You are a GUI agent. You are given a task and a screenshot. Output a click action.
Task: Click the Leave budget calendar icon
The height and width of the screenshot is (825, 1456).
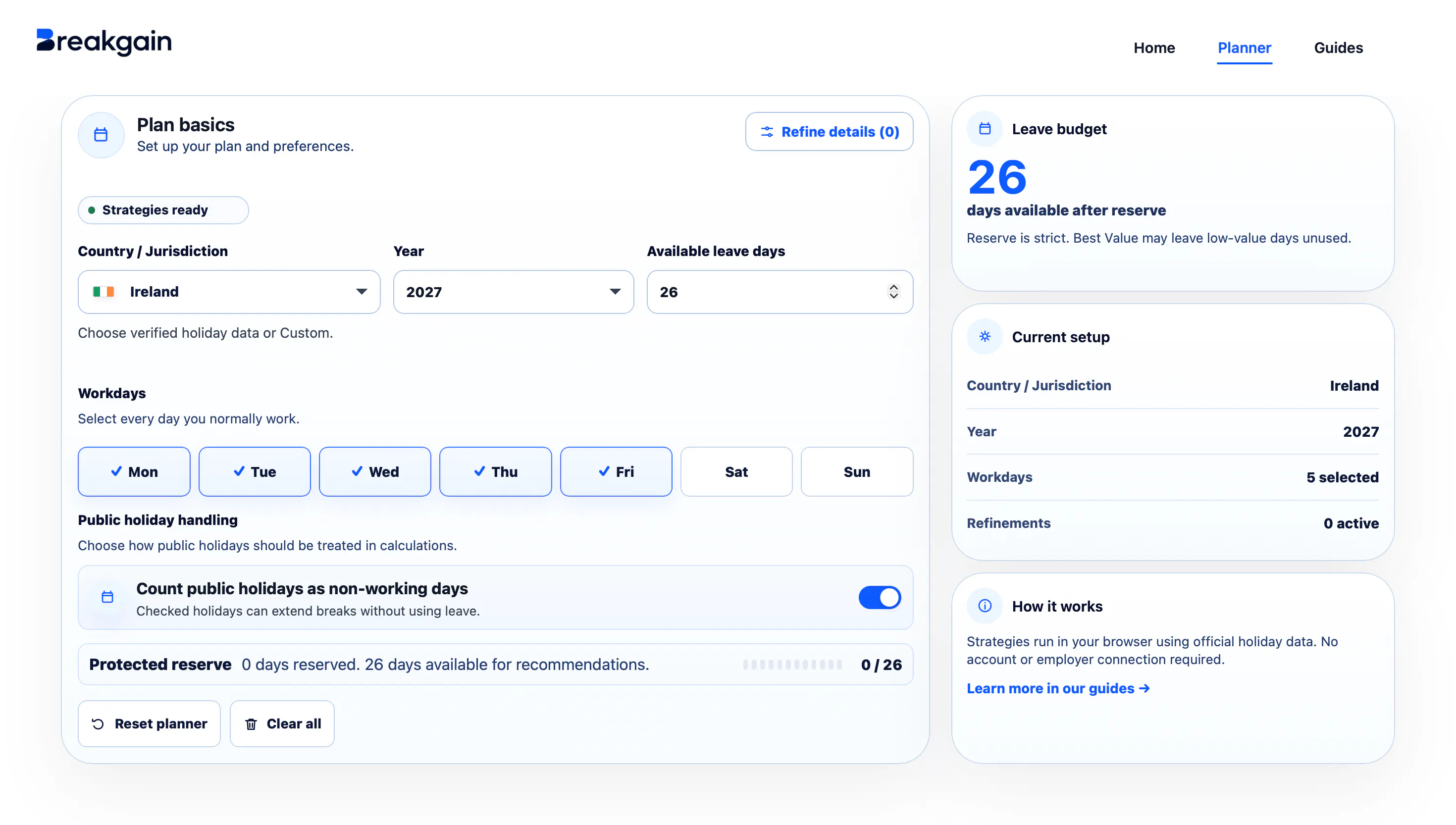click(985, 129)
